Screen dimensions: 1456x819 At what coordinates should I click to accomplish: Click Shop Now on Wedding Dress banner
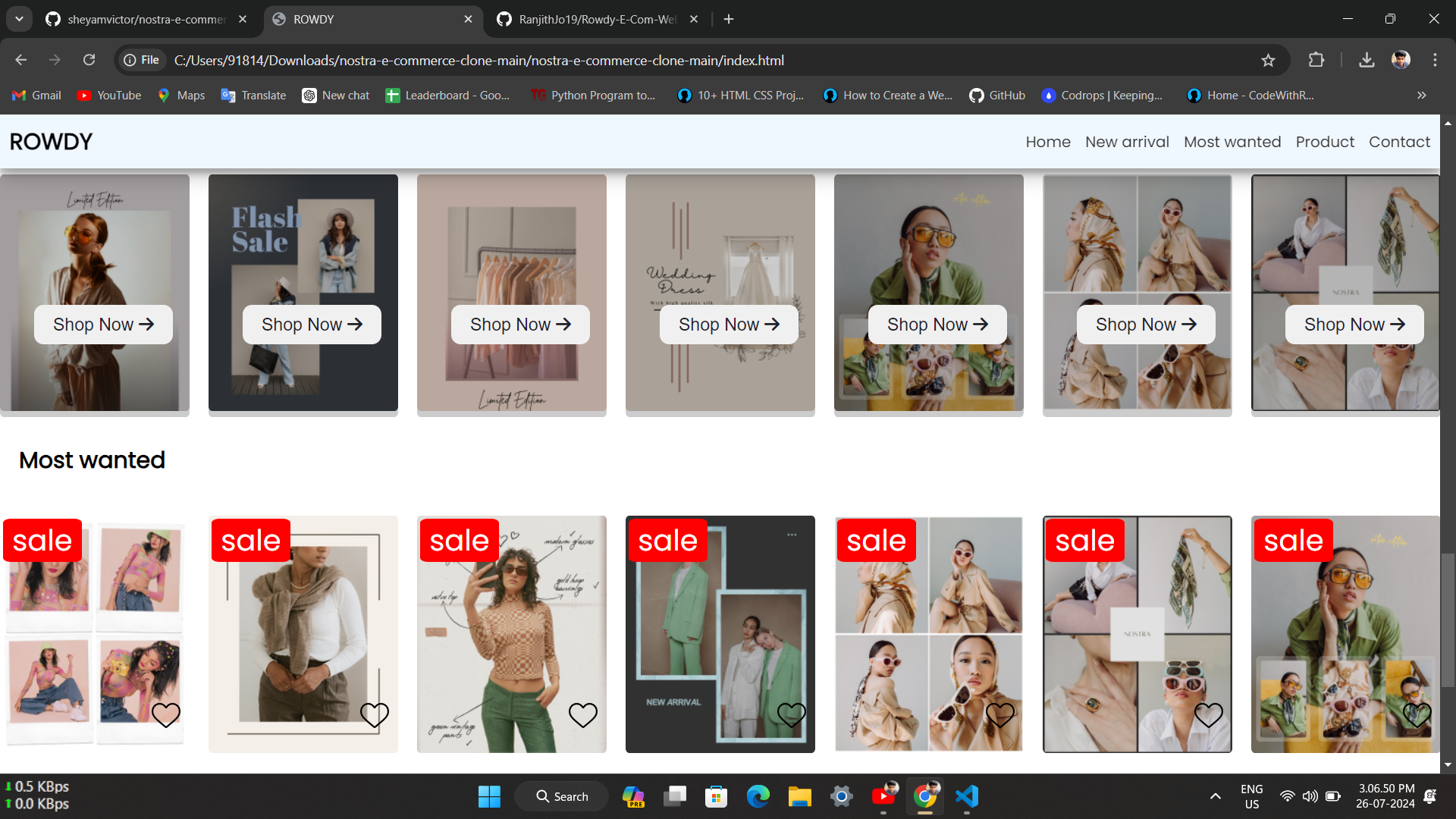click(729, 324)
